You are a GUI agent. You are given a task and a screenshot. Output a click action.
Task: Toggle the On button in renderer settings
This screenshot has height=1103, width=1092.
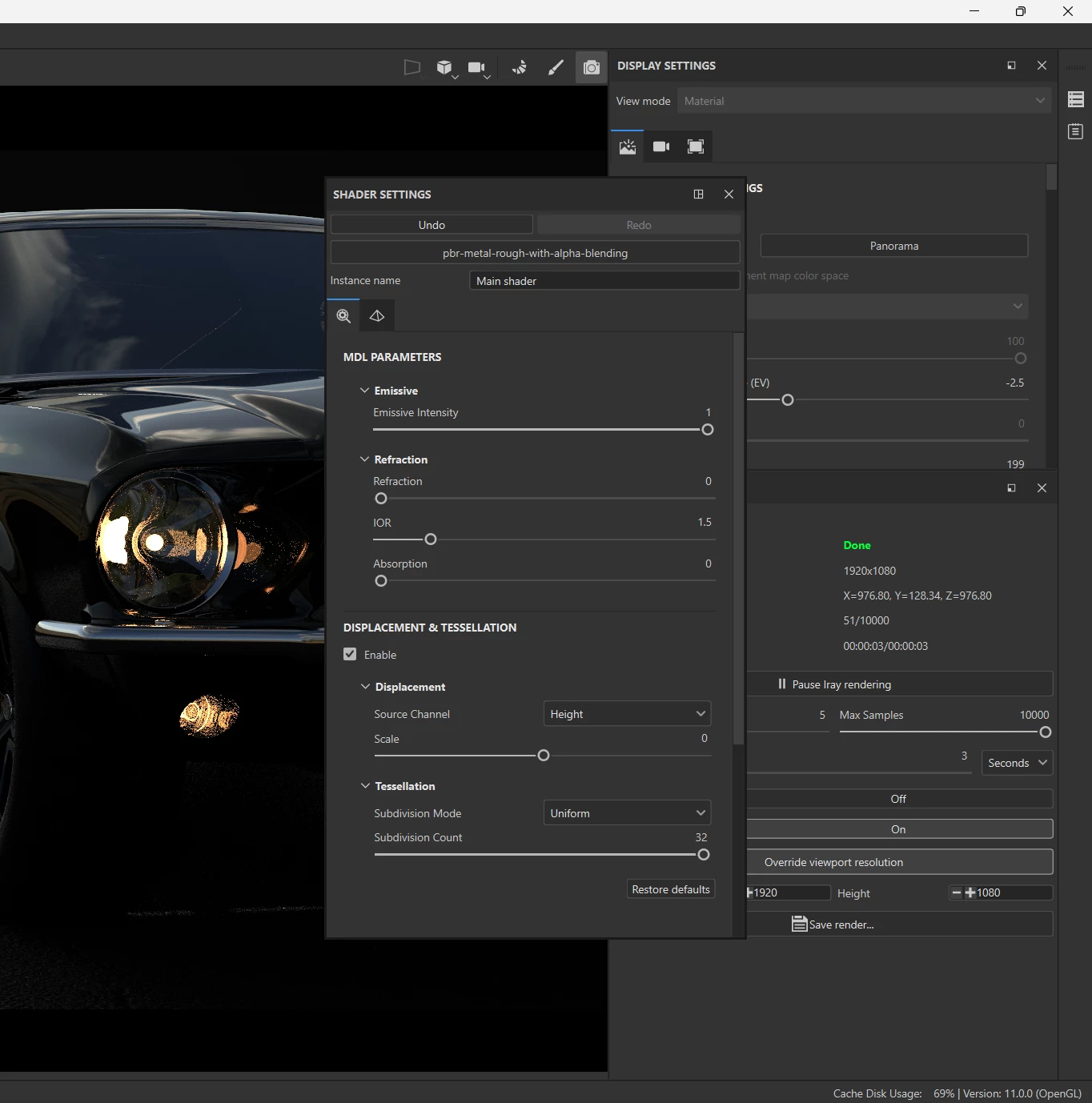coord(898,829)
